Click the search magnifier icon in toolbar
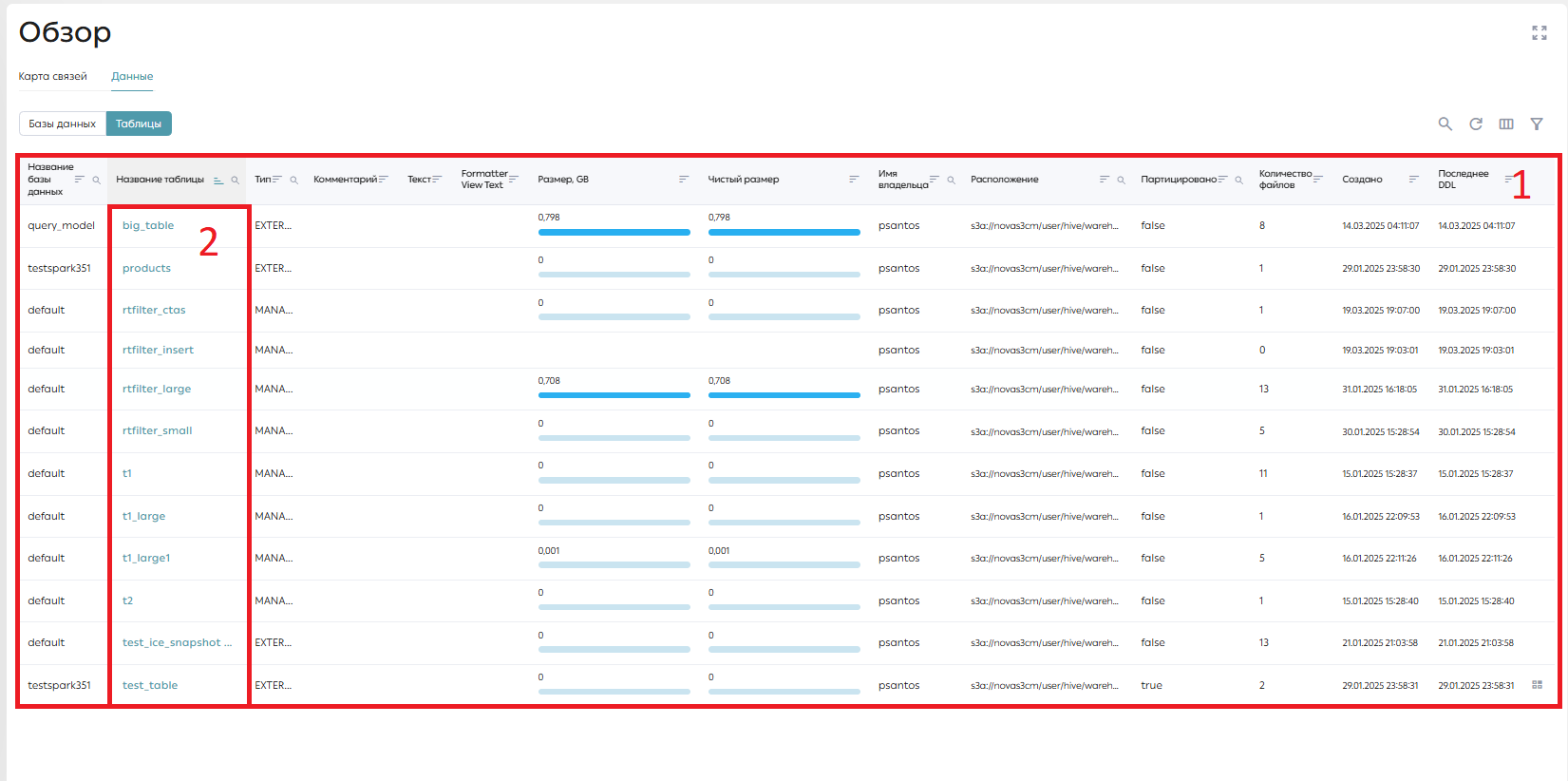Viewport: 1568px width, 781px height. click(x=1445, y=124)
